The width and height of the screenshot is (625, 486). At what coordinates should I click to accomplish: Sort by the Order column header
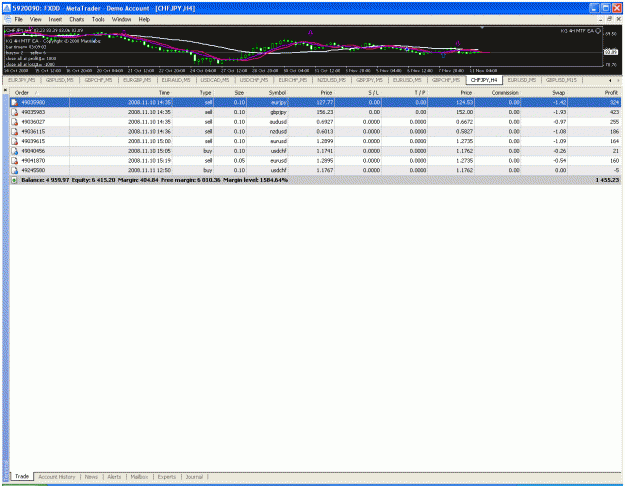tap(40, 92)
